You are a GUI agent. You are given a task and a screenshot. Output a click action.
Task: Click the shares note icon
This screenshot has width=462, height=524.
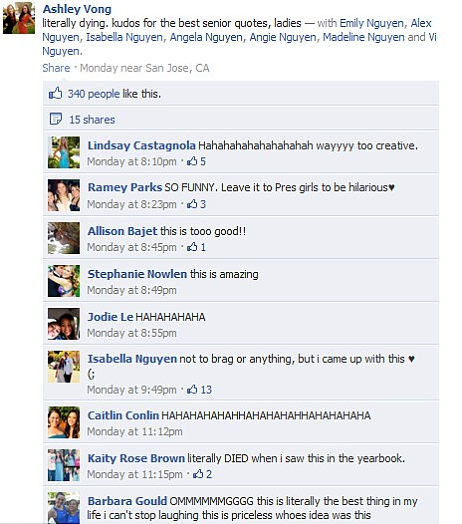(x=55, y=119)
